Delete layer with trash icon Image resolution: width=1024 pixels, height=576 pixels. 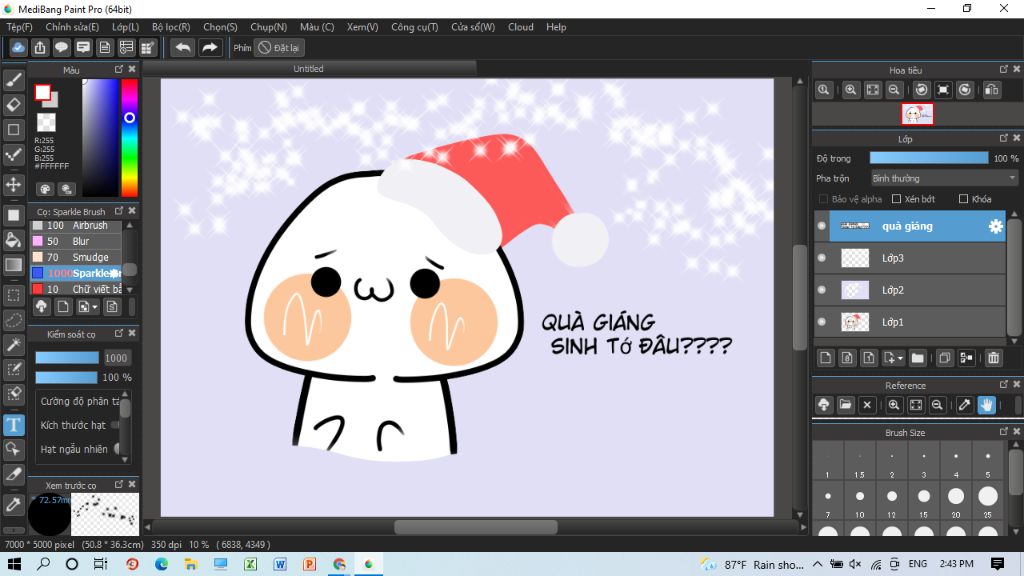tap(993, 358)
